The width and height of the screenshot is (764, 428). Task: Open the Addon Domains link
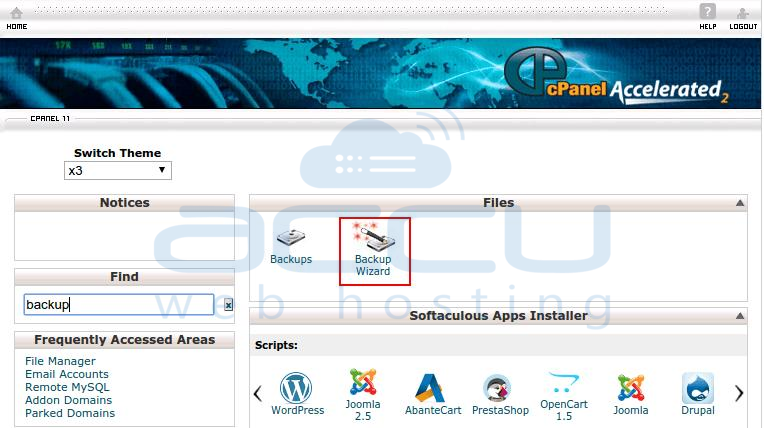click(69, 400)
